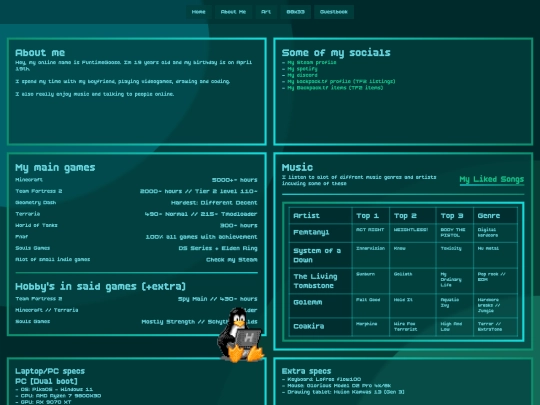Image resolution: width=540 pixels, height=405 pixels.
Task: Select the Coakira artist cell
Action: pos(321,326)
